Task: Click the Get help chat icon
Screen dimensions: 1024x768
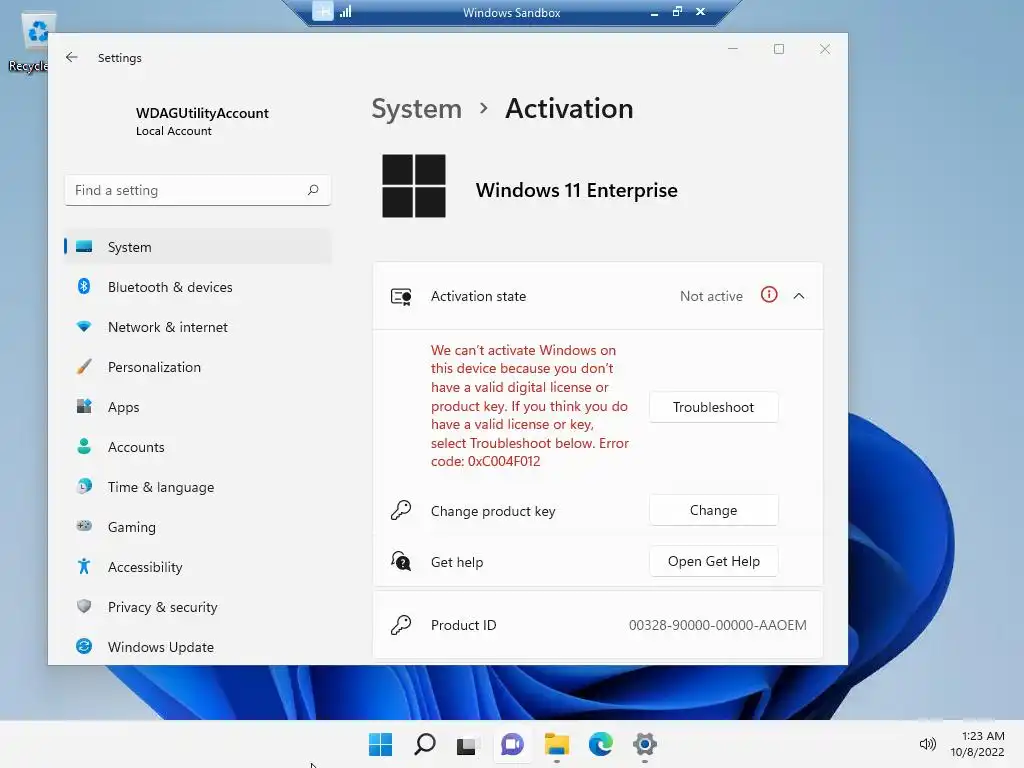Action: click(401, 561)
